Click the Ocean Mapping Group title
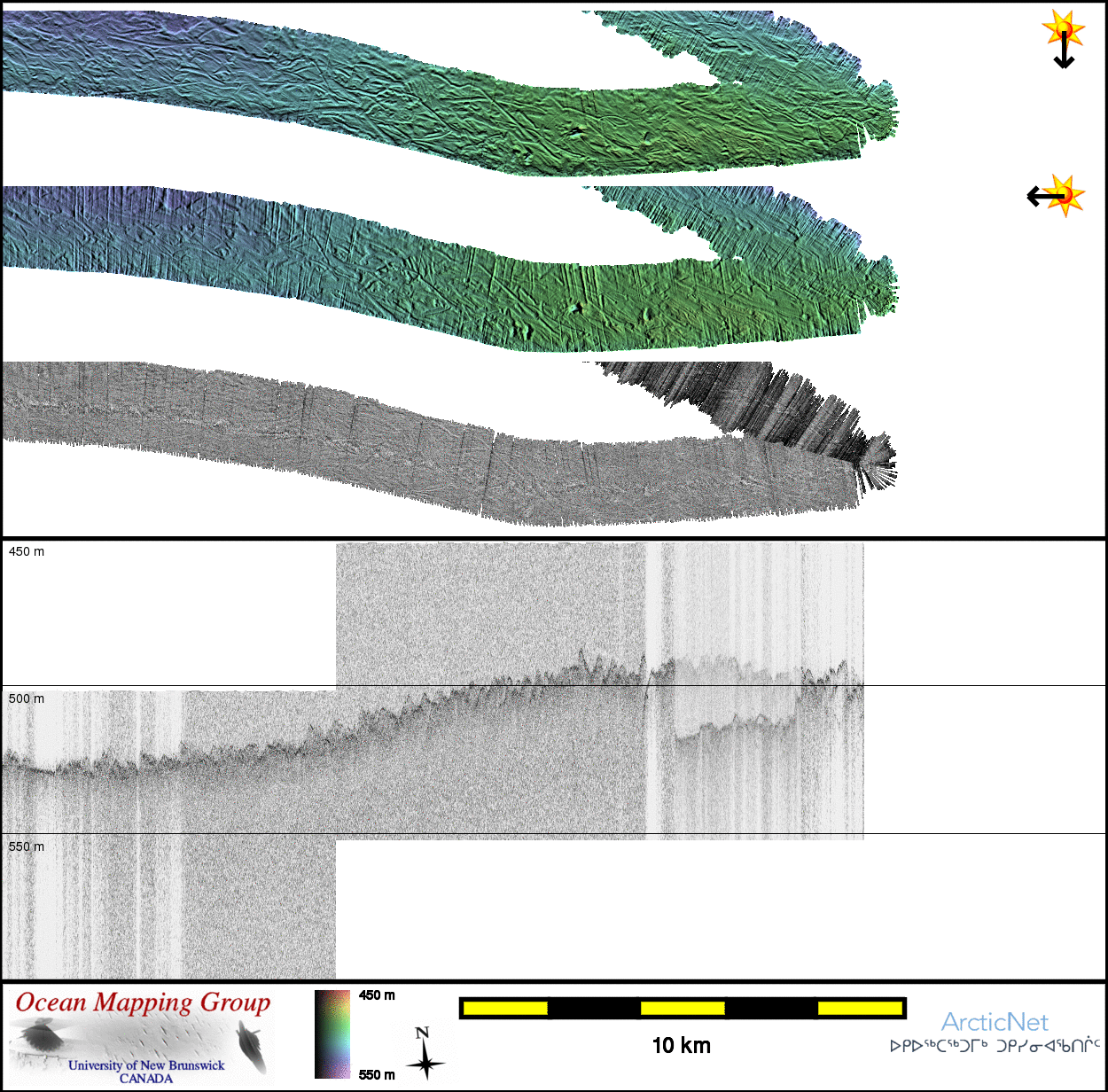Viewport: 1108px width, 1092px height. pos(143,1002)
